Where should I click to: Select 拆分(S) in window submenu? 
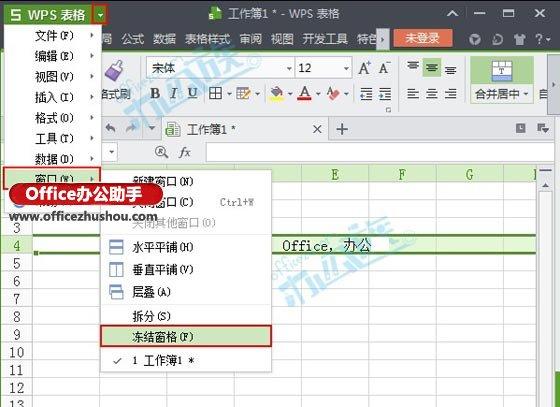[186, 316]
